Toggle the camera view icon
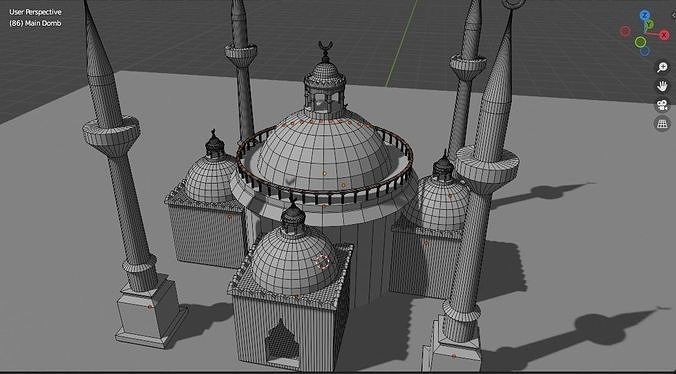 [x=662, y=105]
